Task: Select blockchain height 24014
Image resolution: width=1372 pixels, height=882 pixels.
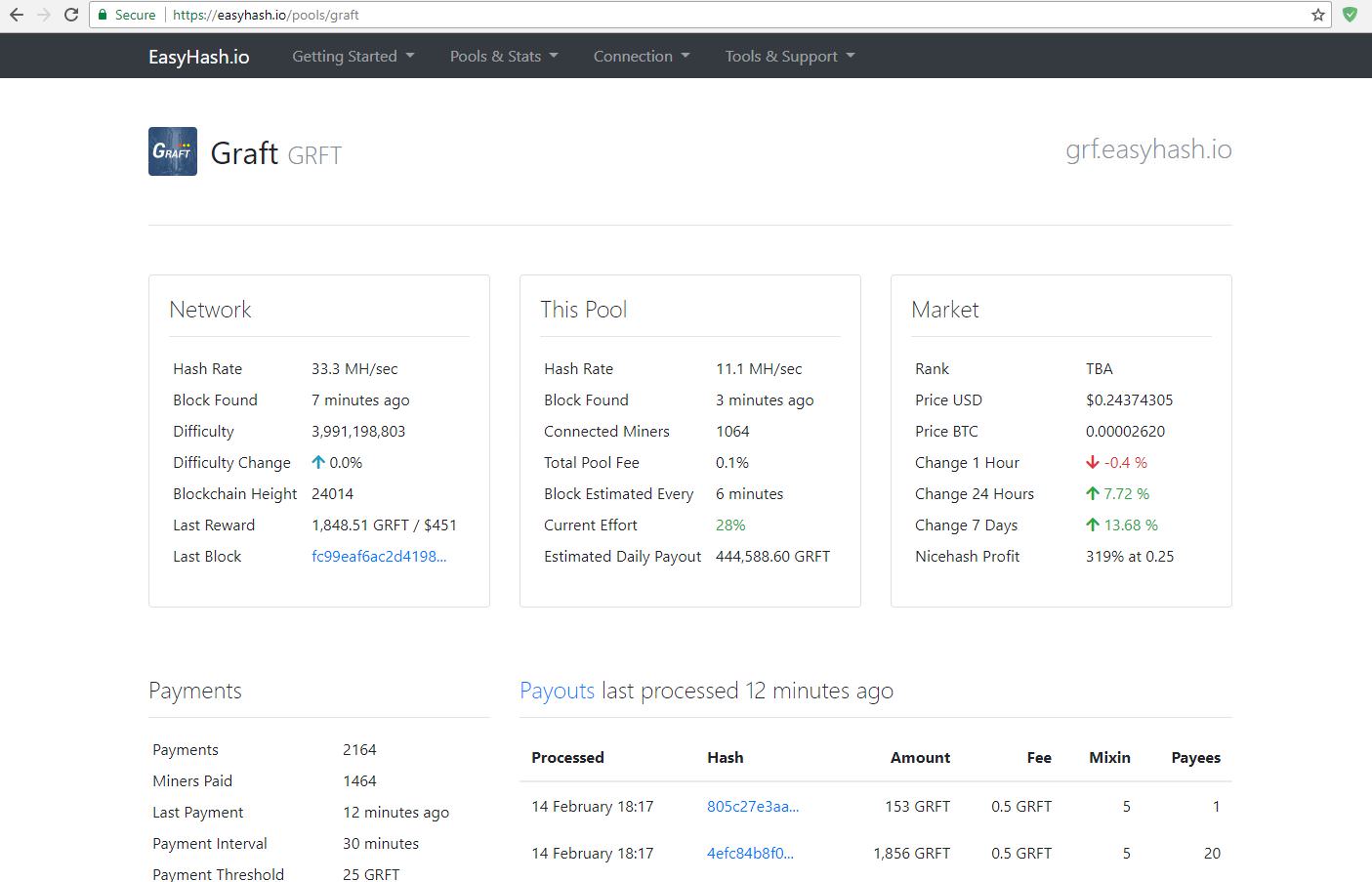Action: click(x=333, y=493)
